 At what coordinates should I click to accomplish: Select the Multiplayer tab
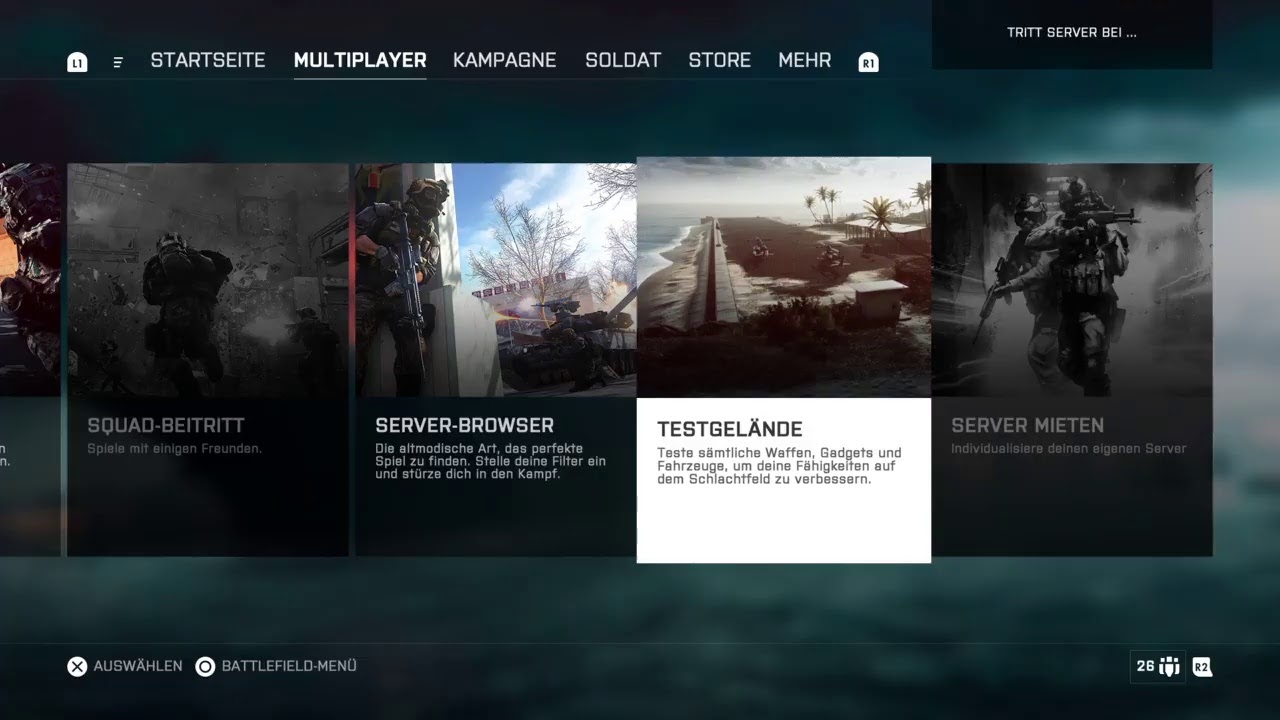[360, 60]
